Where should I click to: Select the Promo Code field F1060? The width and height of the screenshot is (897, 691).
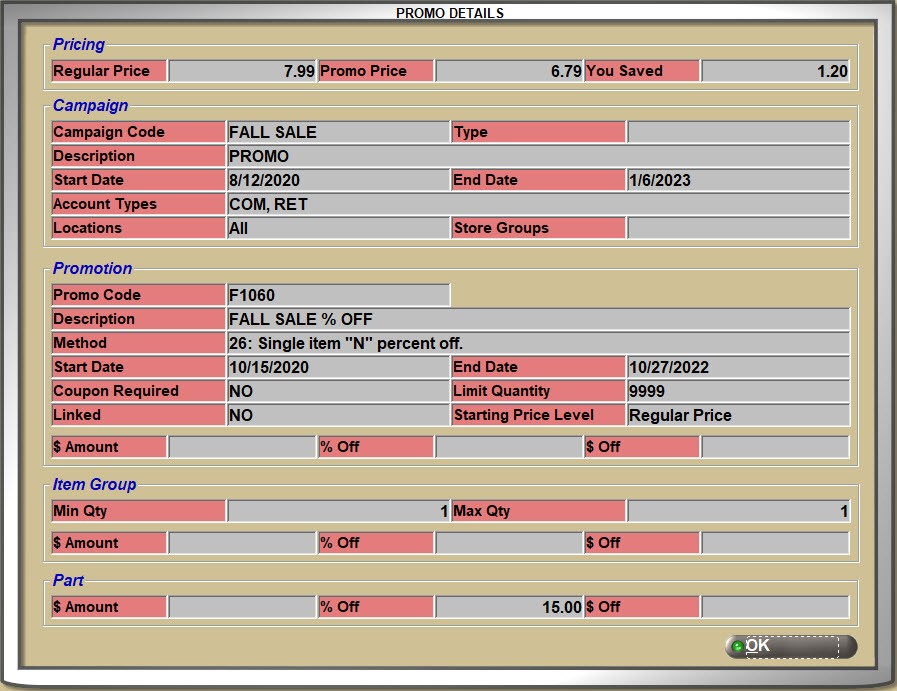click(338, 295)
